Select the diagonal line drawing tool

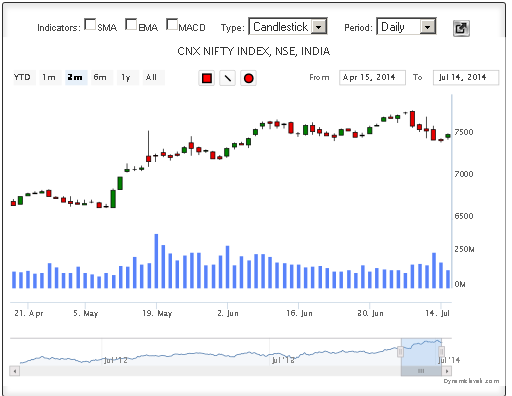[x=227, y=78]
